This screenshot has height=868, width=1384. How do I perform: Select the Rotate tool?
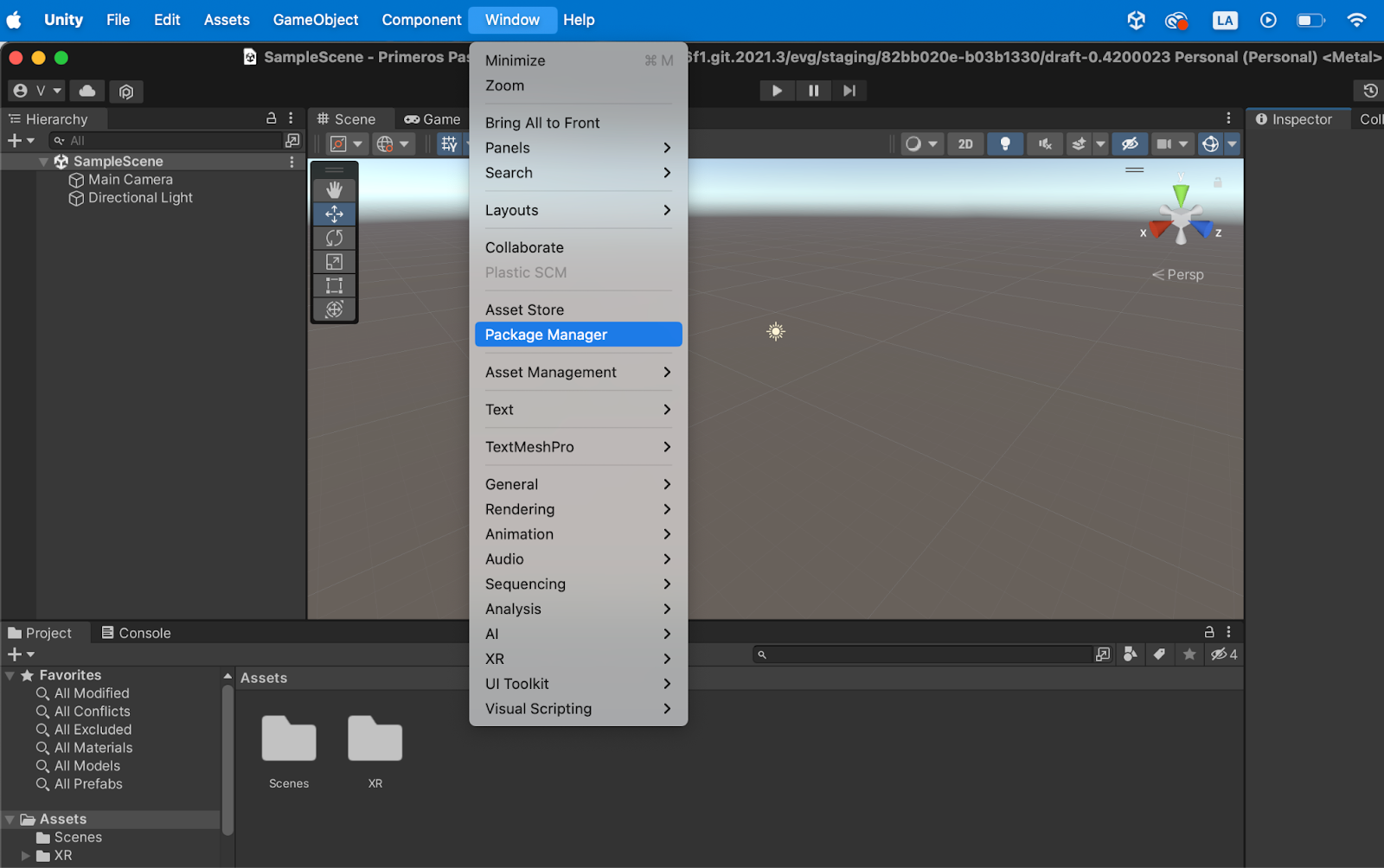pos(334,238)
